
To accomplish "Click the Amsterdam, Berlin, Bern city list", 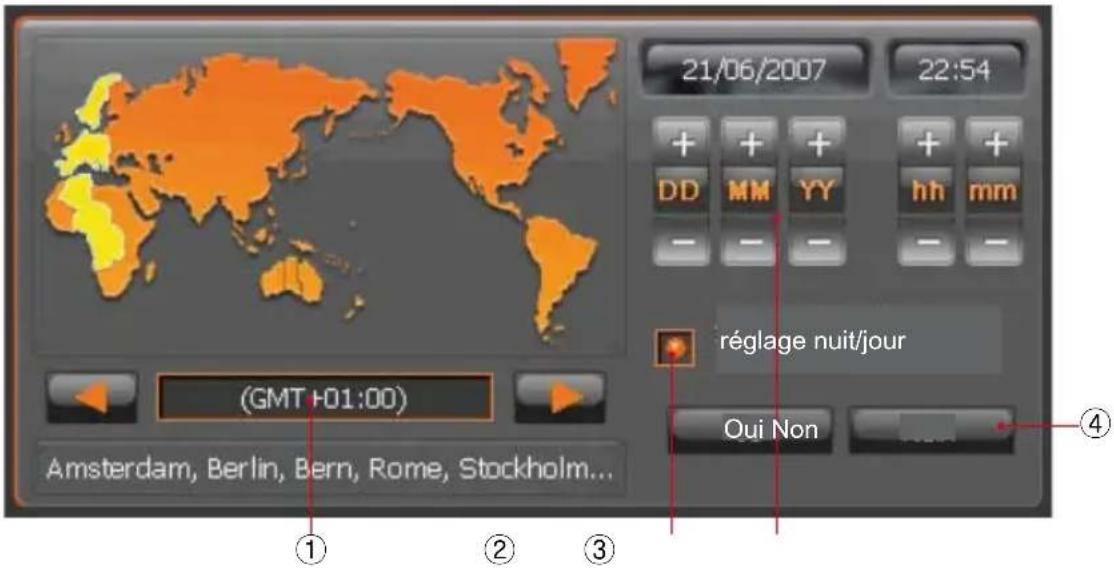I will [x=331, y=471].
